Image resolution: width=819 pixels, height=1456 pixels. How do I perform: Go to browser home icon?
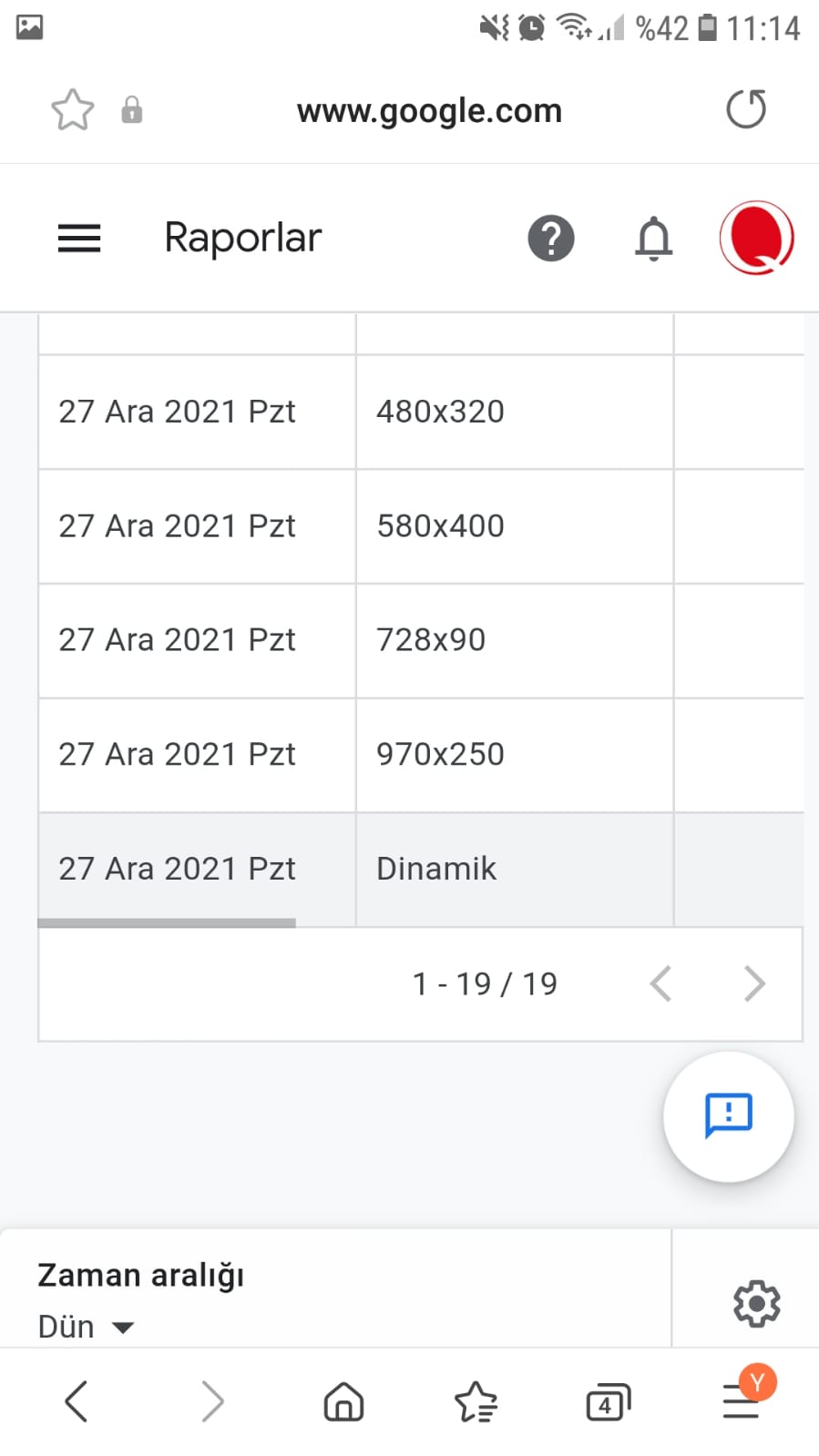pos(343,1401)
